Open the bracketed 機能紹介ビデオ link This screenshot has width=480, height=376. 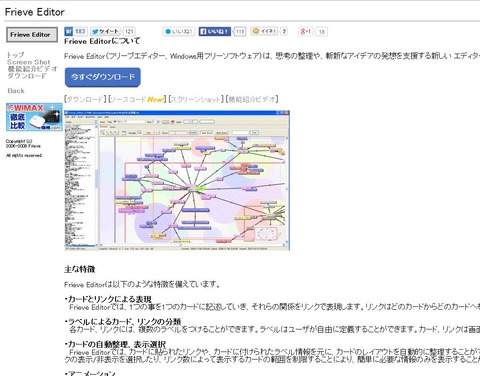[252, 99]
